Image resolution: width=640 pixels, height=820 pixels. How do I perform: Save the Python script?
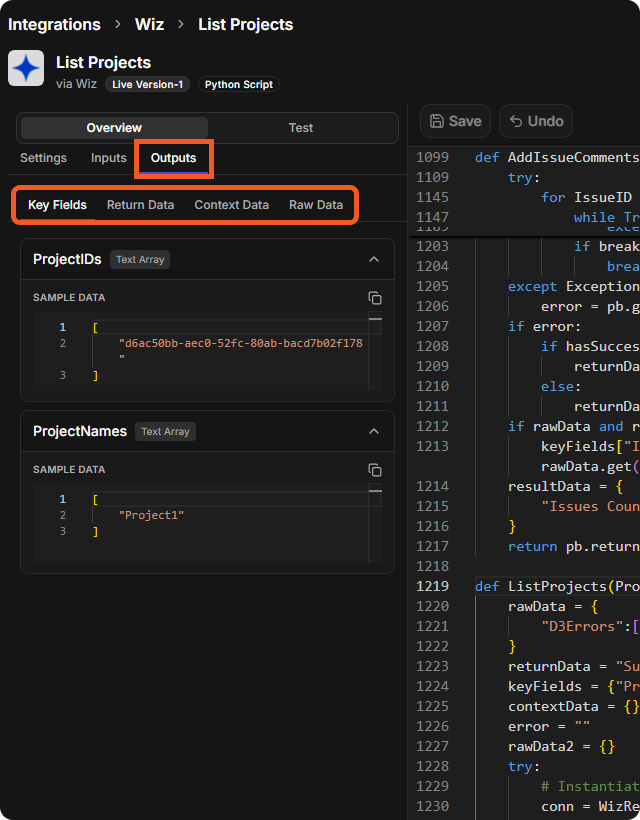click(455, 121)
